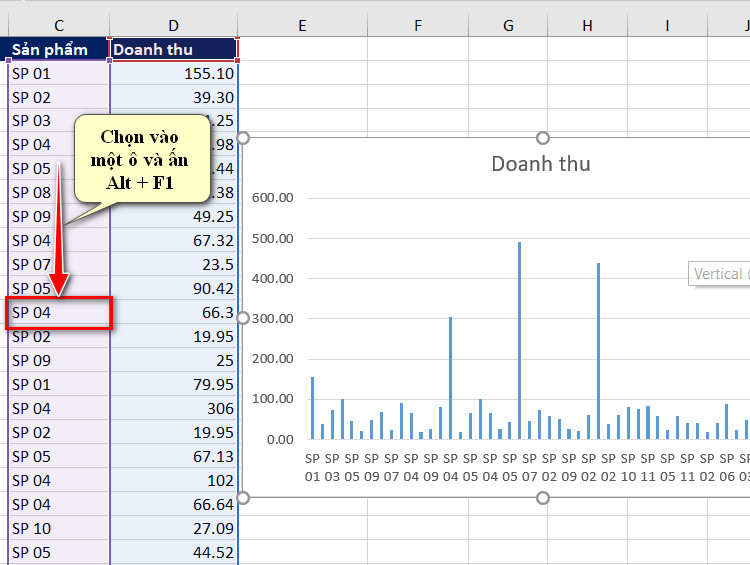
Task: Select the cell with value 27.09
Action: [x=174, y=528]
